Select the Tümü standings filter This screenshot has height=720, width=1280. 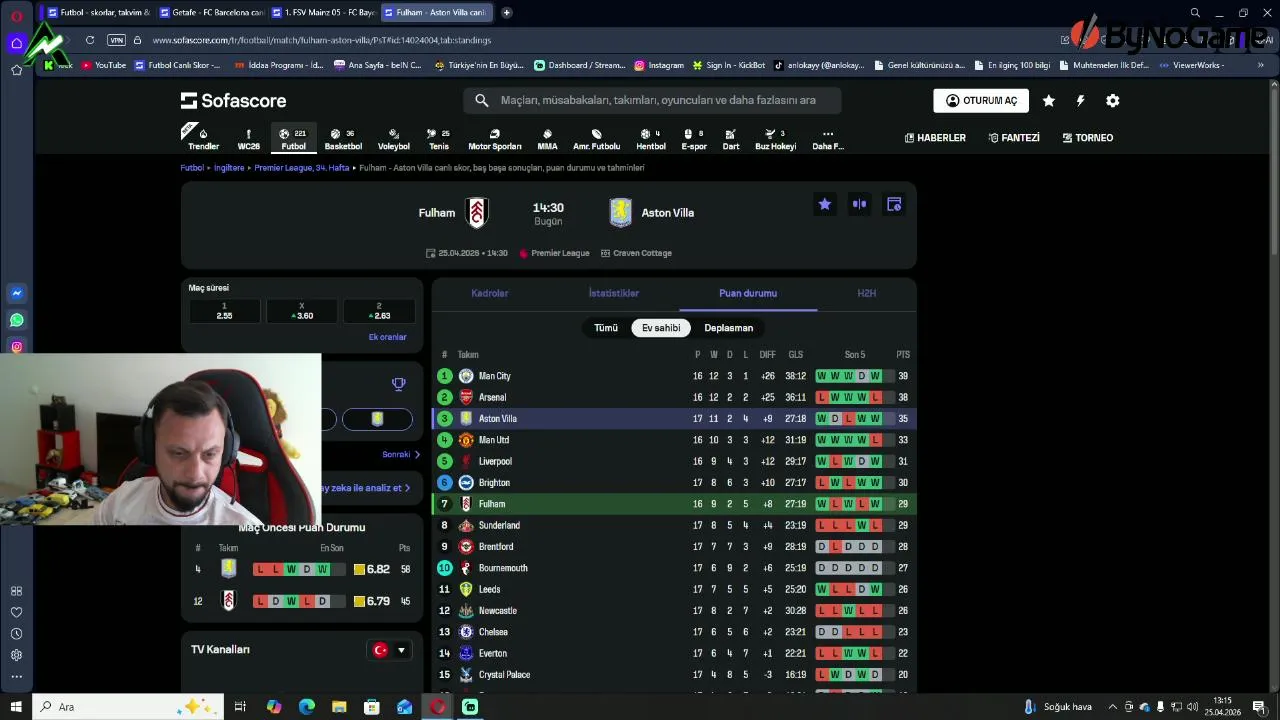(x=606, y=328)
